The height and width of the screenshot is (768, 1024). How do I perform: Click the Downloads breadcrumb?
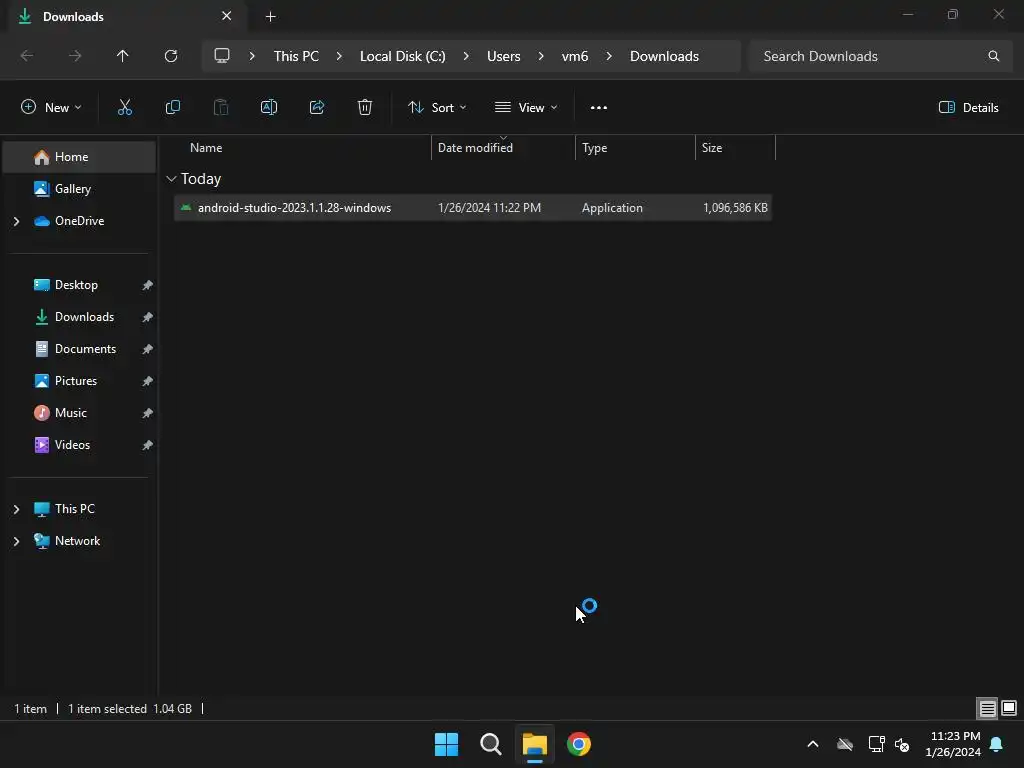664,56
